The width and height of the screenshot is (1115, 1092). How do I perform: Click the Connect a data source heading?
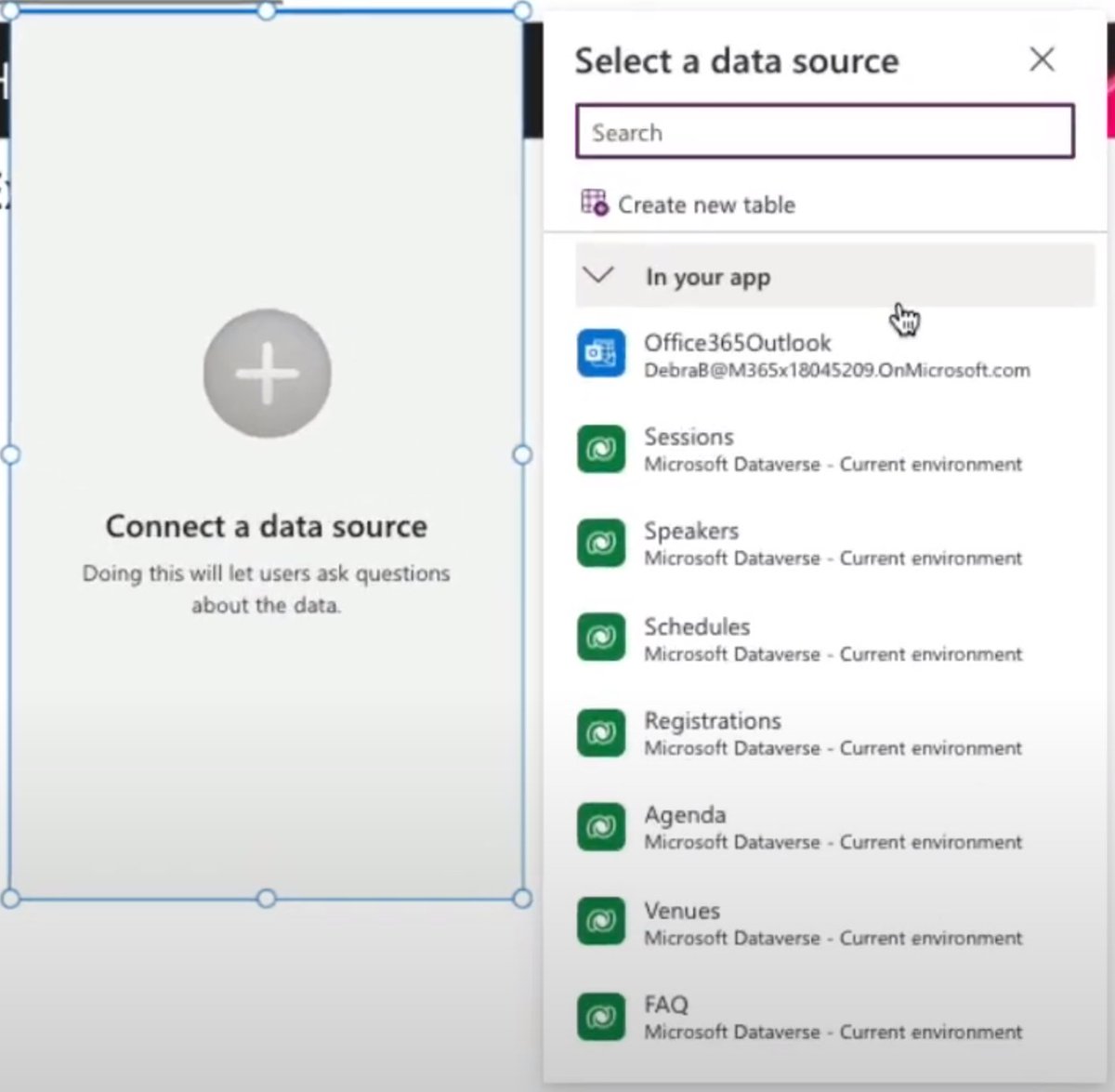[x=267, y=526]
